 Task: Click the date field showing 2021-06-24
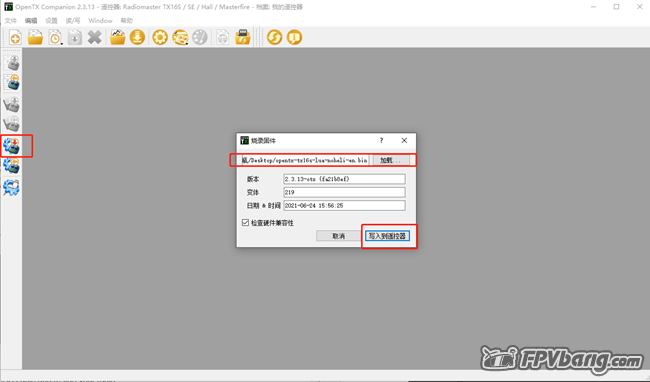344,206
